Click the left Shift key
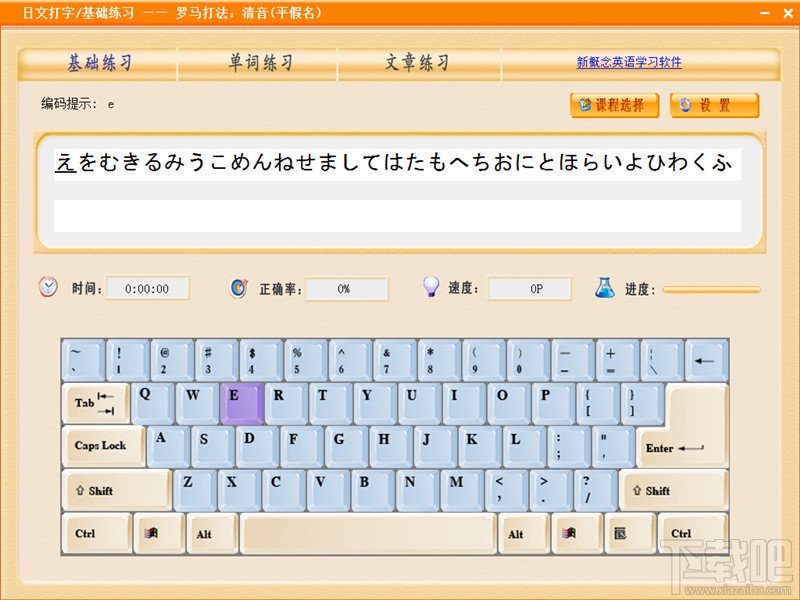 coord(117,490)
